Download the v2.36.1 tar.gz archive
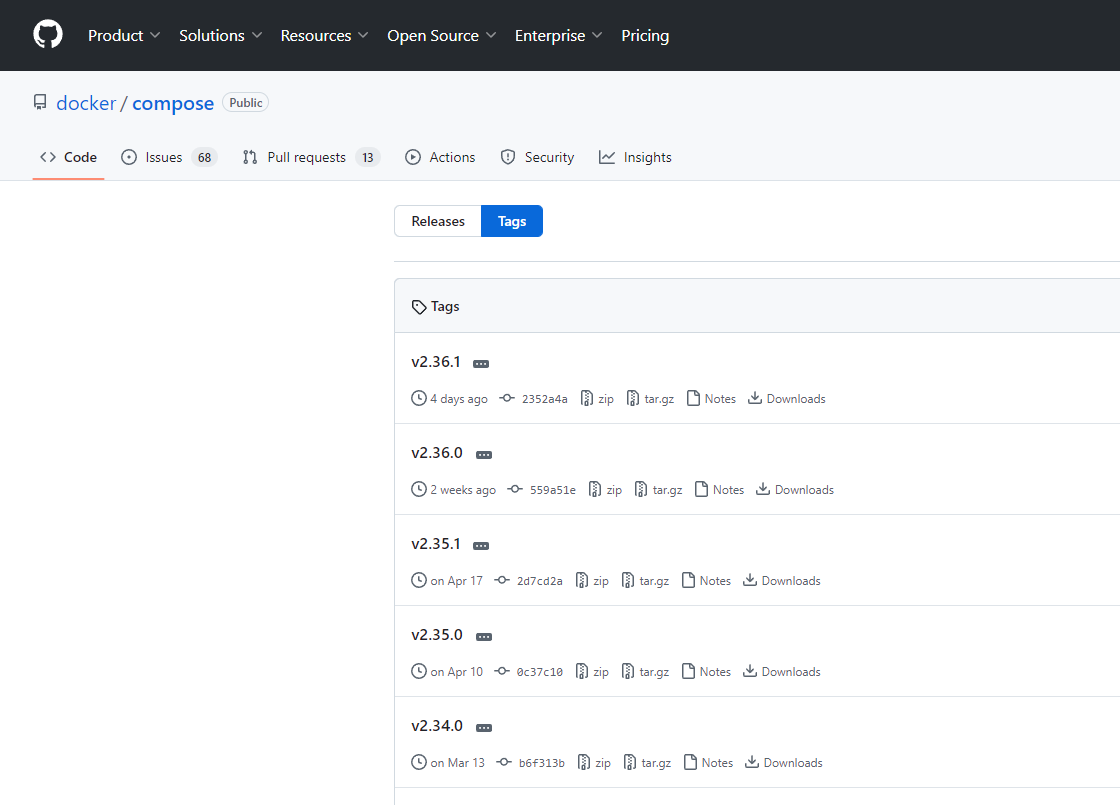The image size is (1120, 805). coord(650,399)
